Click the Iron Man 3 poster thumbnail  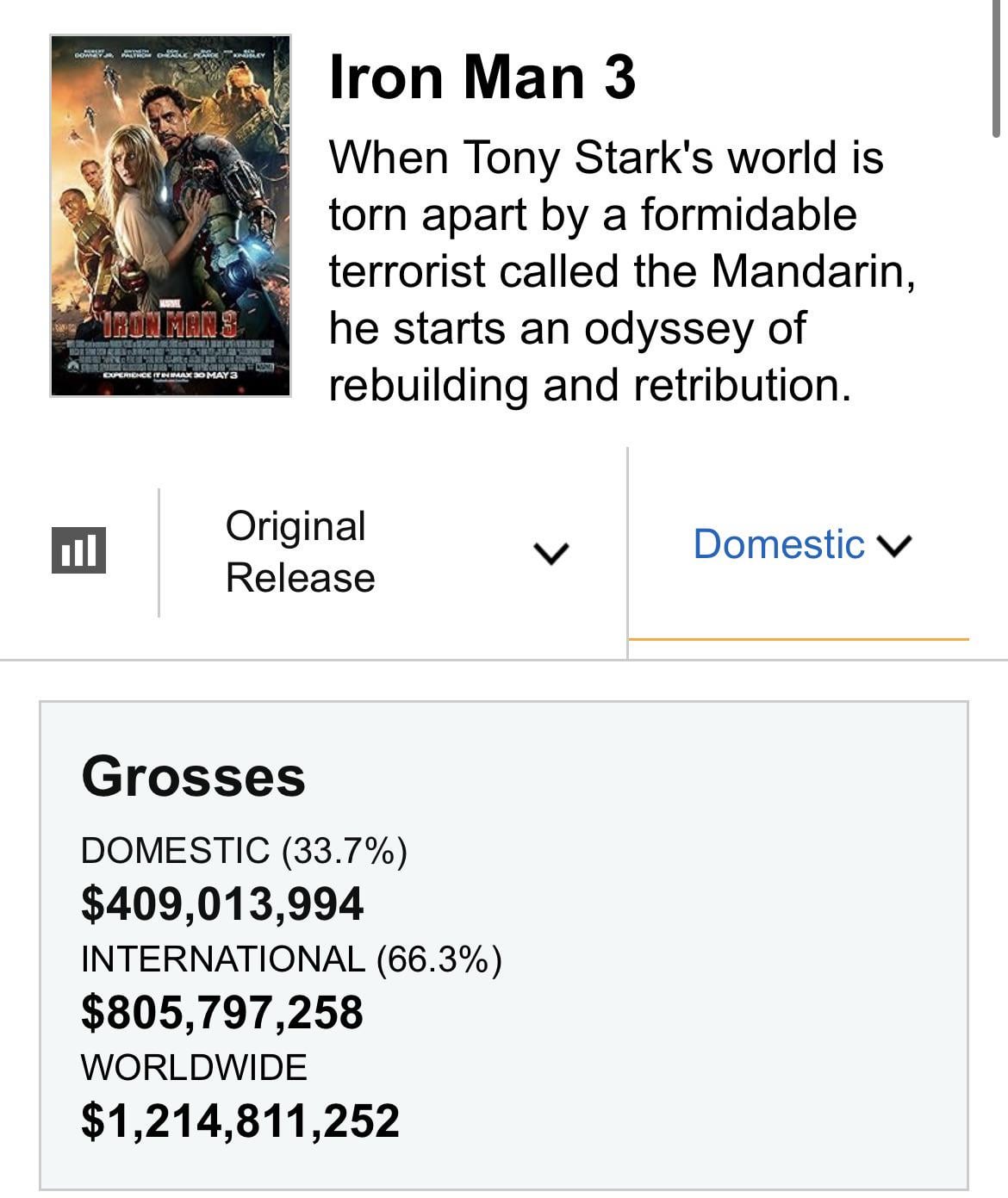[171, 215]
